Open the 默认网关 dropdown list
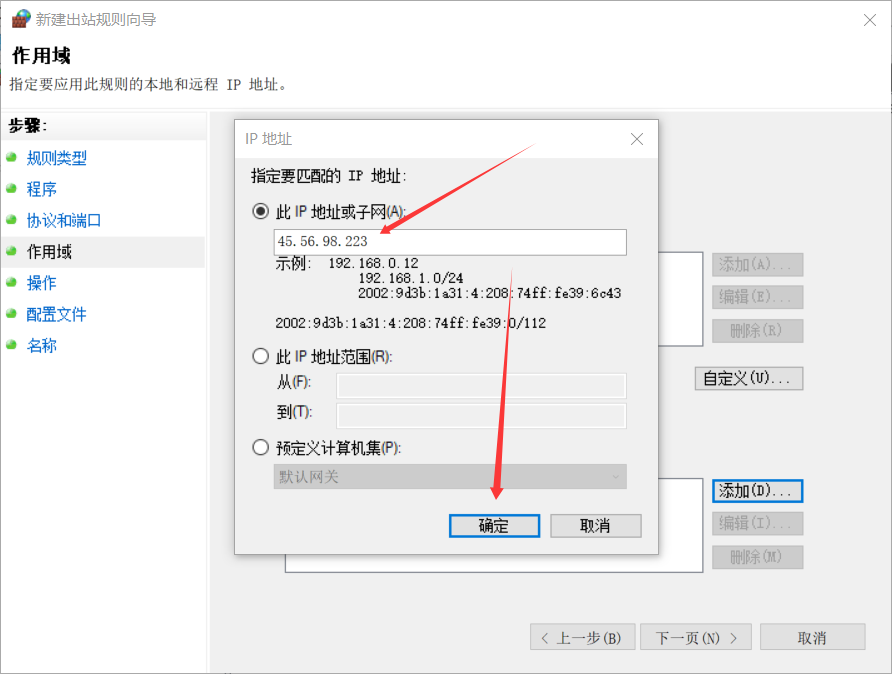The height and width of the screenshot is (674, 892). click(x=449, y=476)
